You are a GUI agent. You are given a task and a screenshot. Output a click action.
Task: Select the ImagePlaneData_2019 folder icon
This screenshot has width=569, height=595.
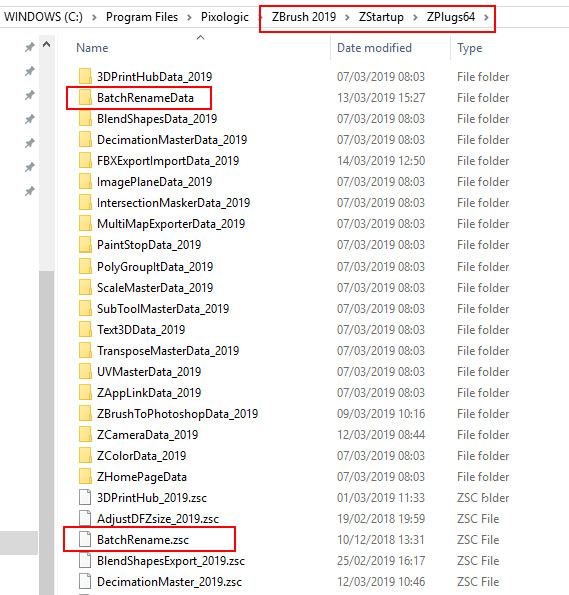coord(85,182)
